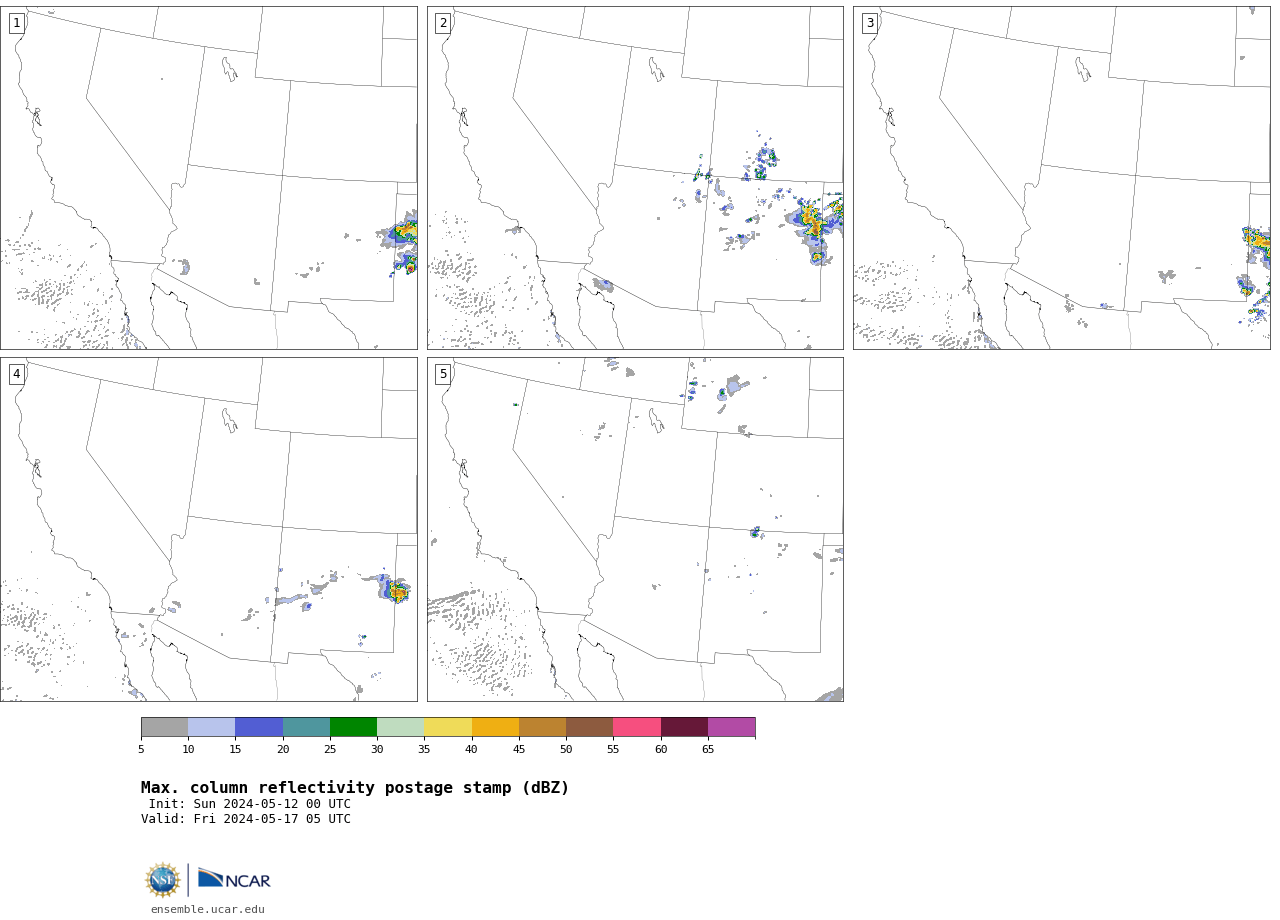The height and width of the screenshot is (920, 1280).
Task: Click the colorbar tick label 5
Action: (141, 750)
